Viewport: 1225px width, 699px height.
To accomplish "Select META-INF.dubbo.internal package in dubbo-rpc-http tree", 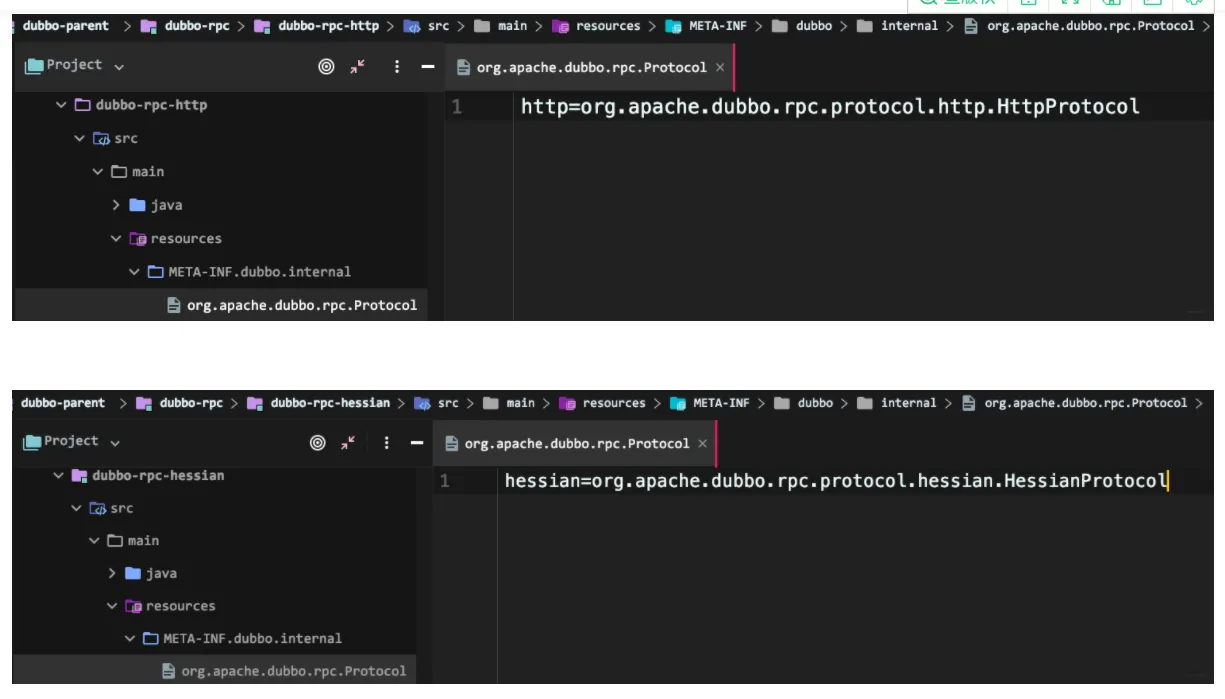I will click(x=249, y=272).
